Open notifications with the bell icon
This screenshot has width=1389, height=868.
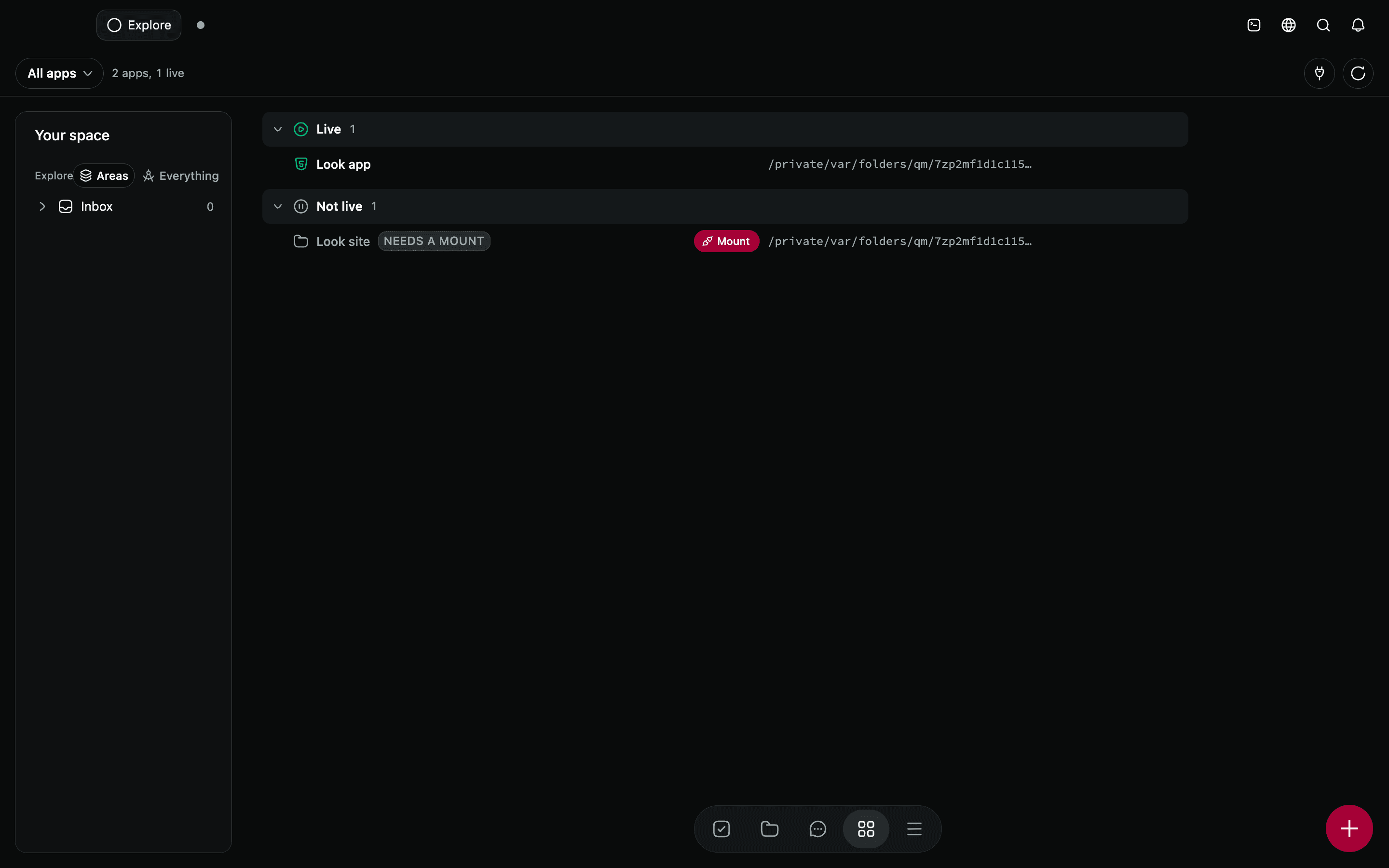point(1358,25)
